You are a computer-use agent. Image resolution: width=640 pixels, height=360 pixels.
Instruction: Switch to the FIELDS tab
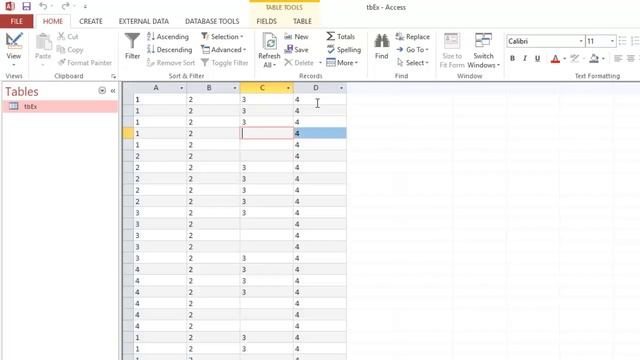[x=267, y=21]
